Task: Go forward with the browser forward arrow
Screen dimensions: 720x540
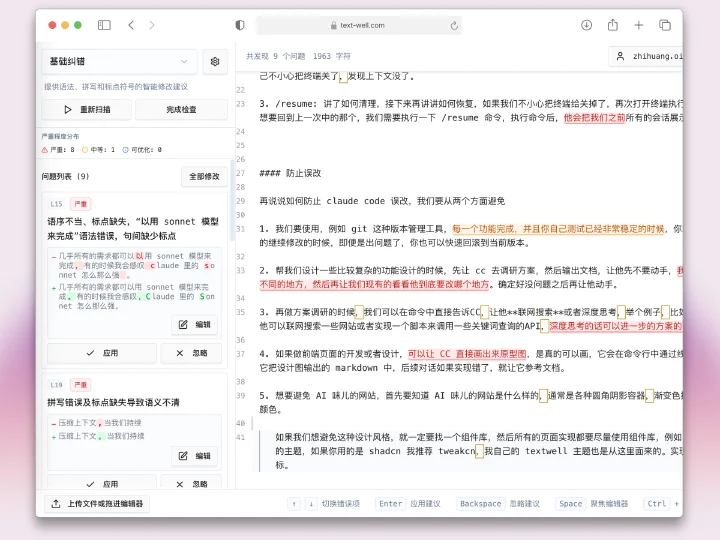Action: coord(152,25)
